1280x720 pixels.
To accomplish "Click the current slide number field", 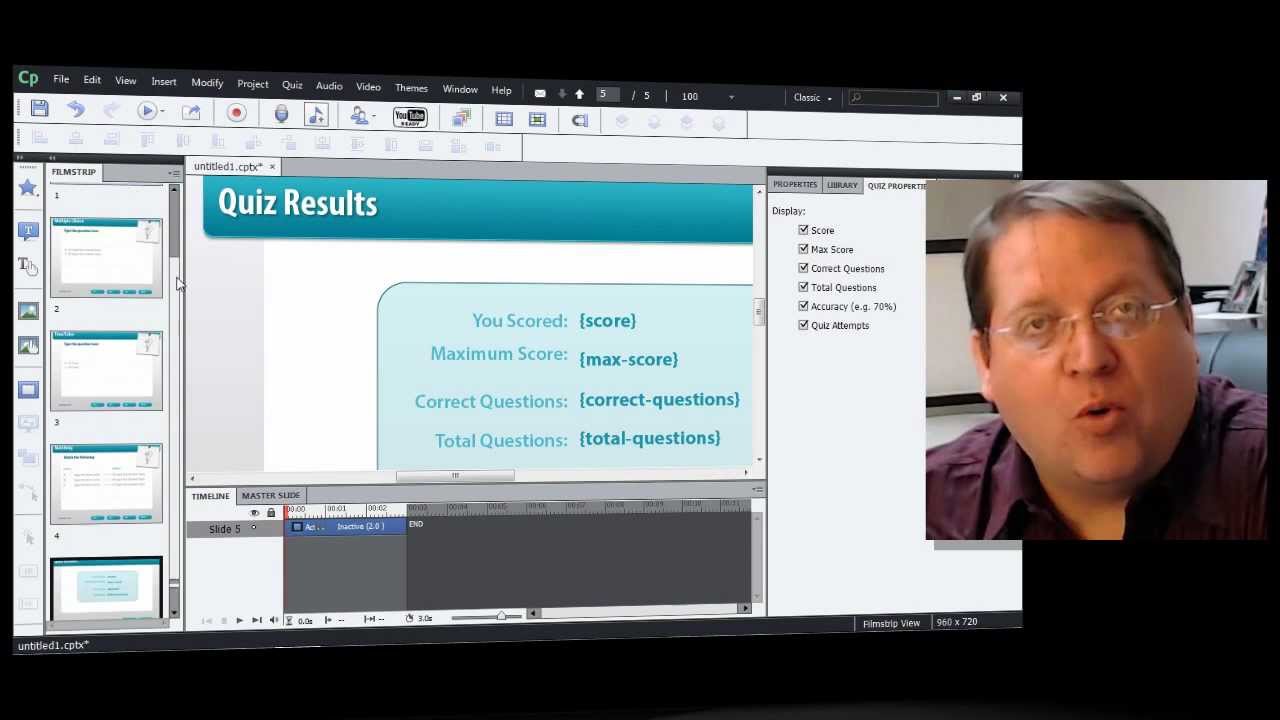I will (607, 95).
